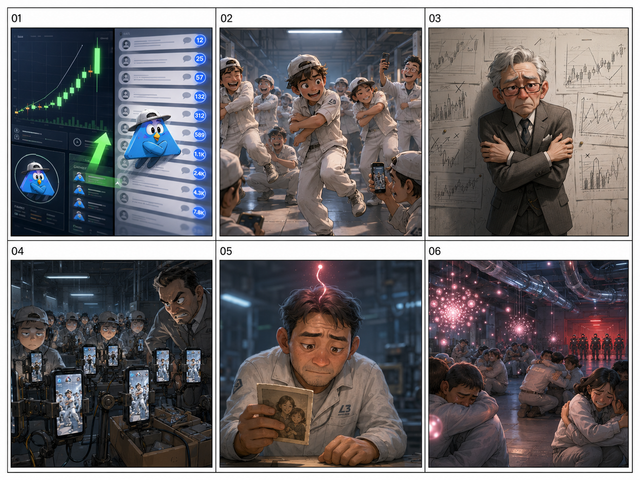The height and width of the screenshot is (480, 640).
Task: Select storyboard image in panel 01
Action: click(x=111, y=131)
